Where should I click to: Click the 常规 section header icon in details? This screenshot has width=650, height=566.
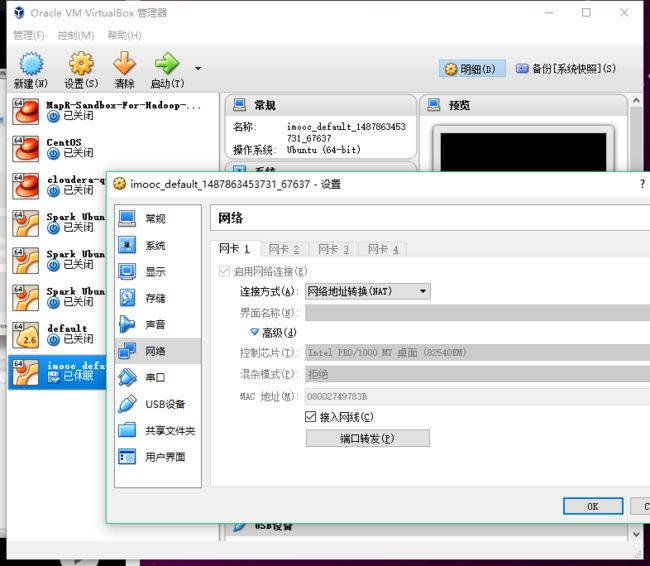click(239, 104)
